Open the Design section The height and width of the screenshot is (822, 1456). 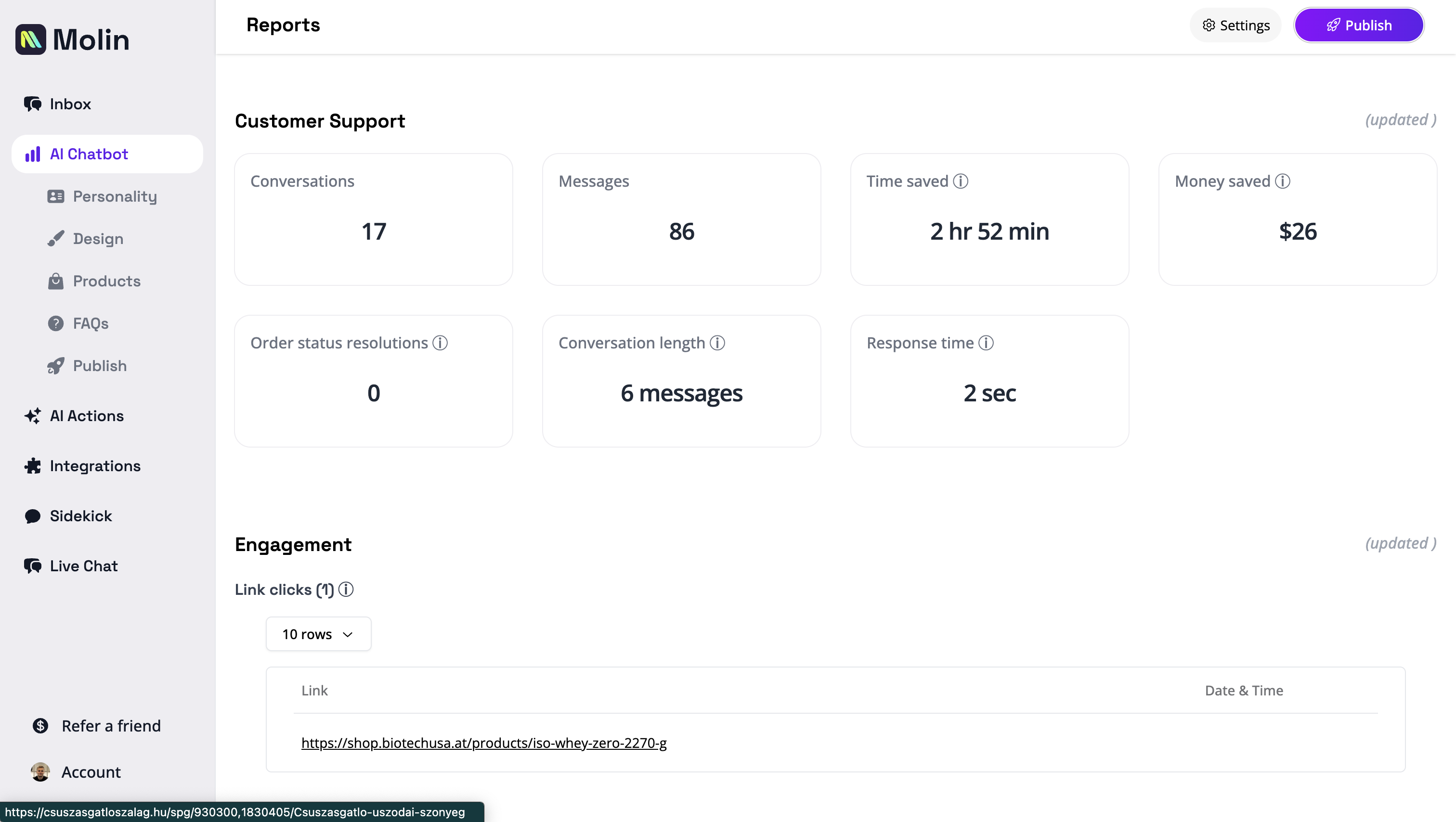97,238
